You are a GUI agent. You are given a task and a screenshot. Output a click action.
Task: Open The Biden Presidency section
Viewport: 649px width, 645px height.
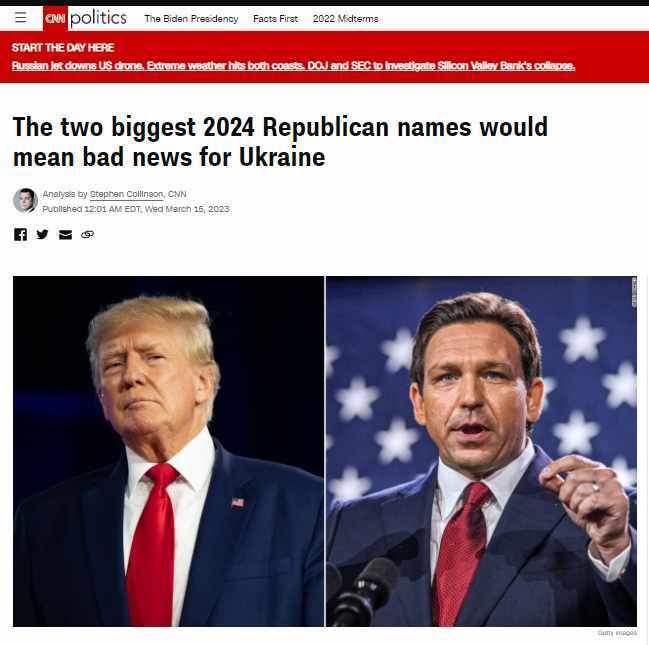click(x=191, y=19)
